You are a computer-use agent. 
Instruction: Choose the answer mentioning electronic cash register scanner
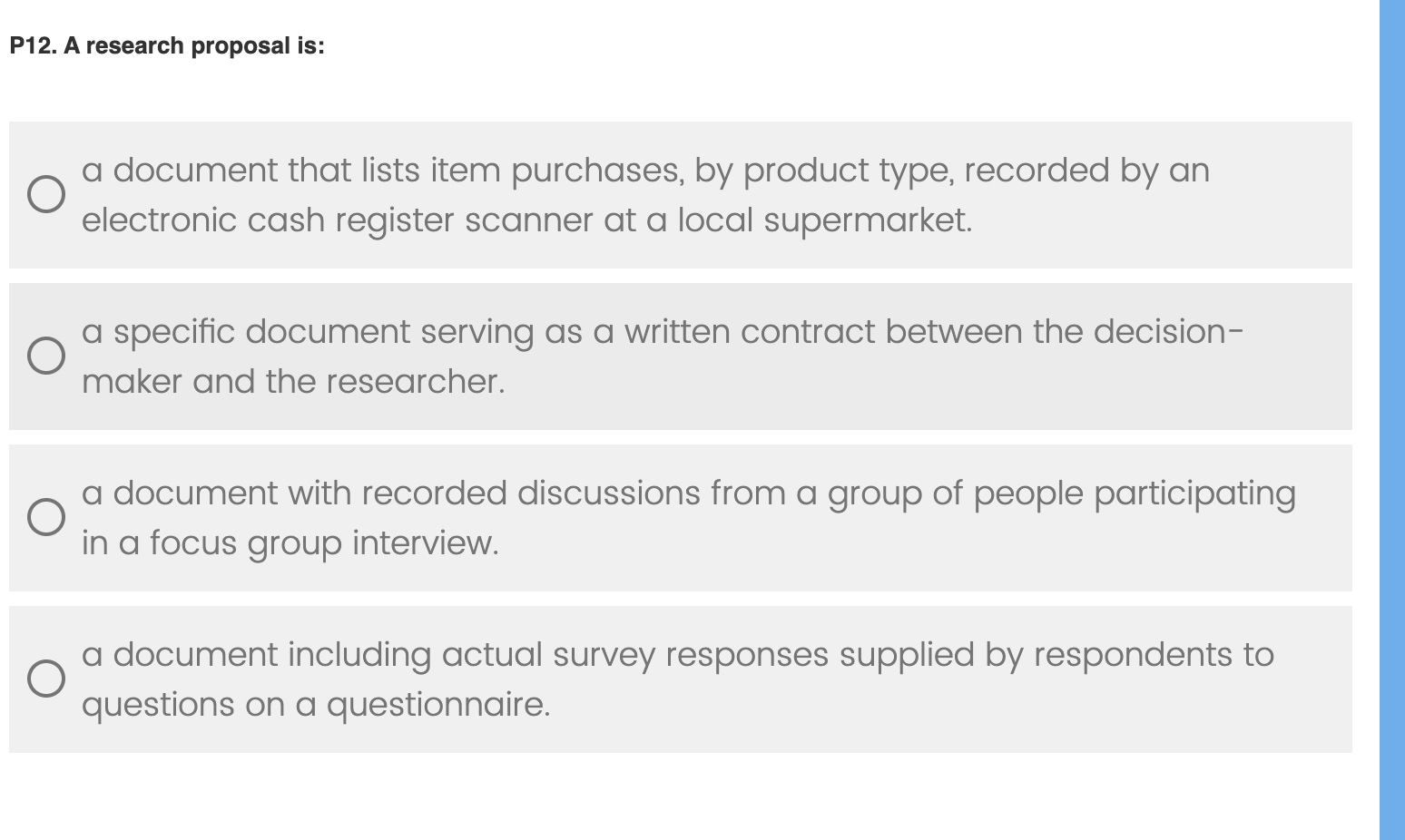(635, 194)
